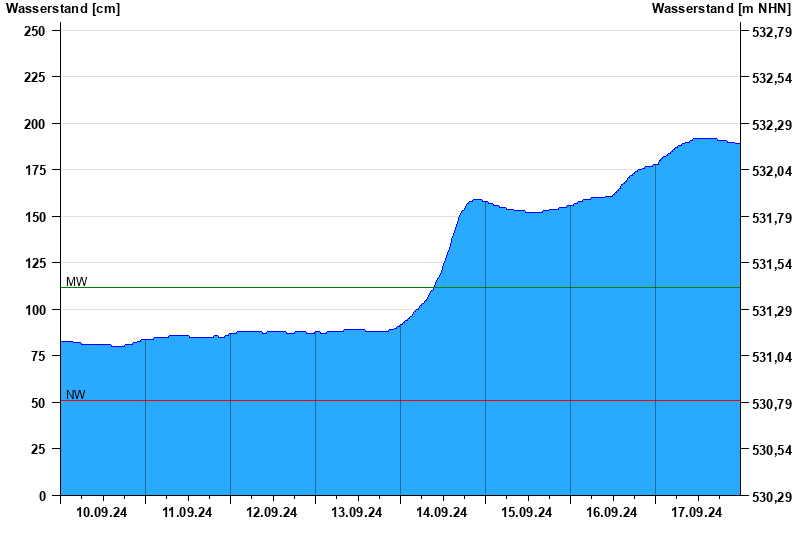Viewport: 800px width, 550px height.
Task: Click the 532,54 value on right axis
Action: pos(772,79)
